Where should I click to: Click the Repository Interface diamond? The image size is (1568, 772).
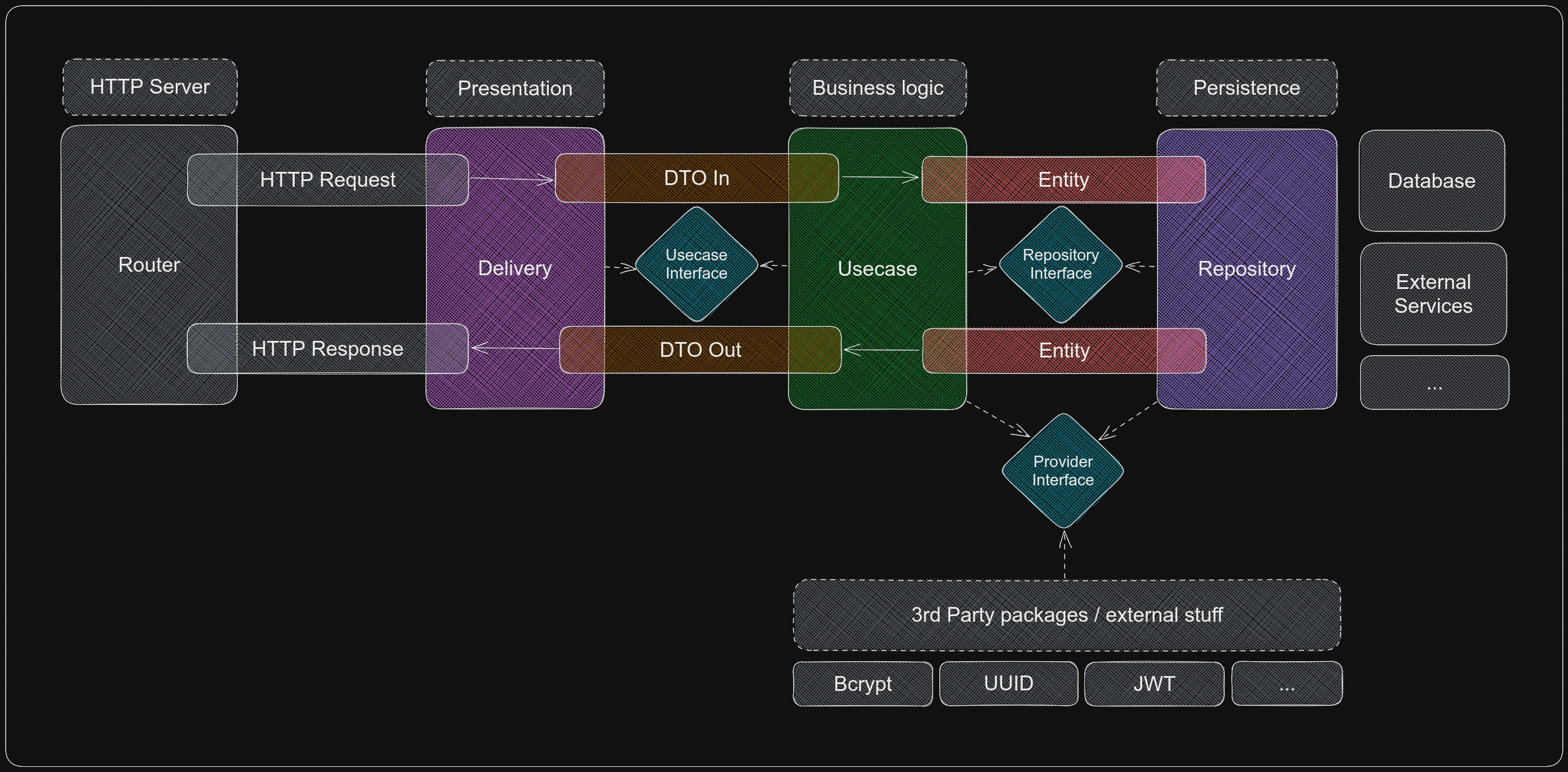click(1060, 264)
